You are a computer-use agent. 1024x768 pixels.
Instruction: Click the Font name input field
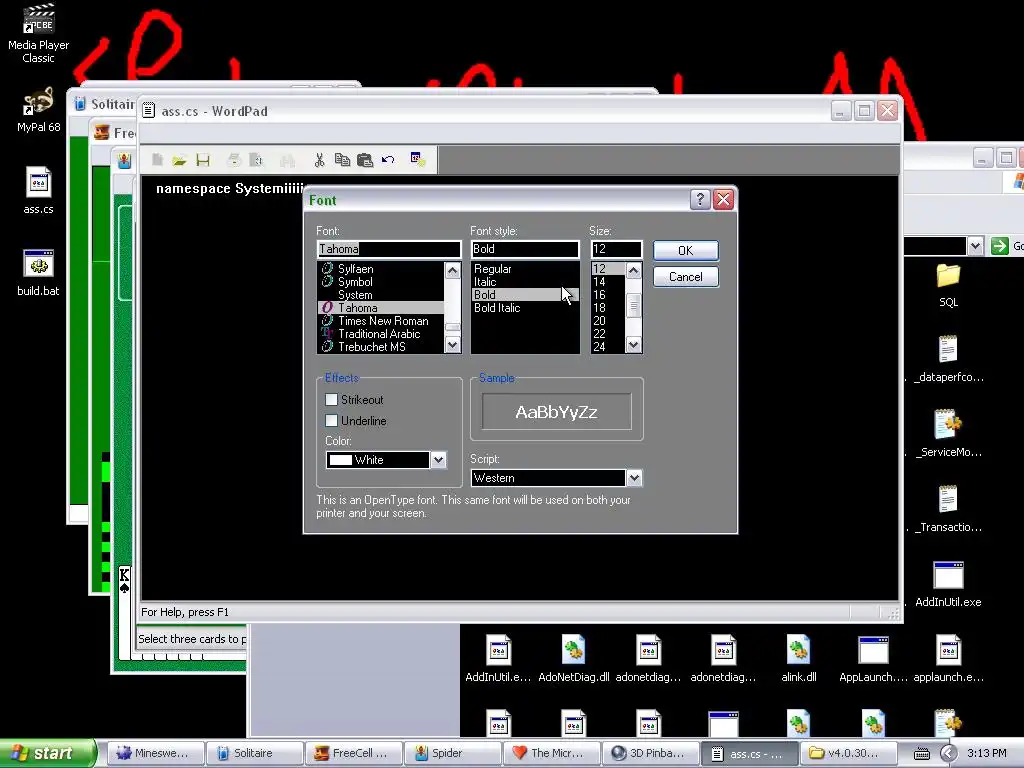[x=389, y=249]
